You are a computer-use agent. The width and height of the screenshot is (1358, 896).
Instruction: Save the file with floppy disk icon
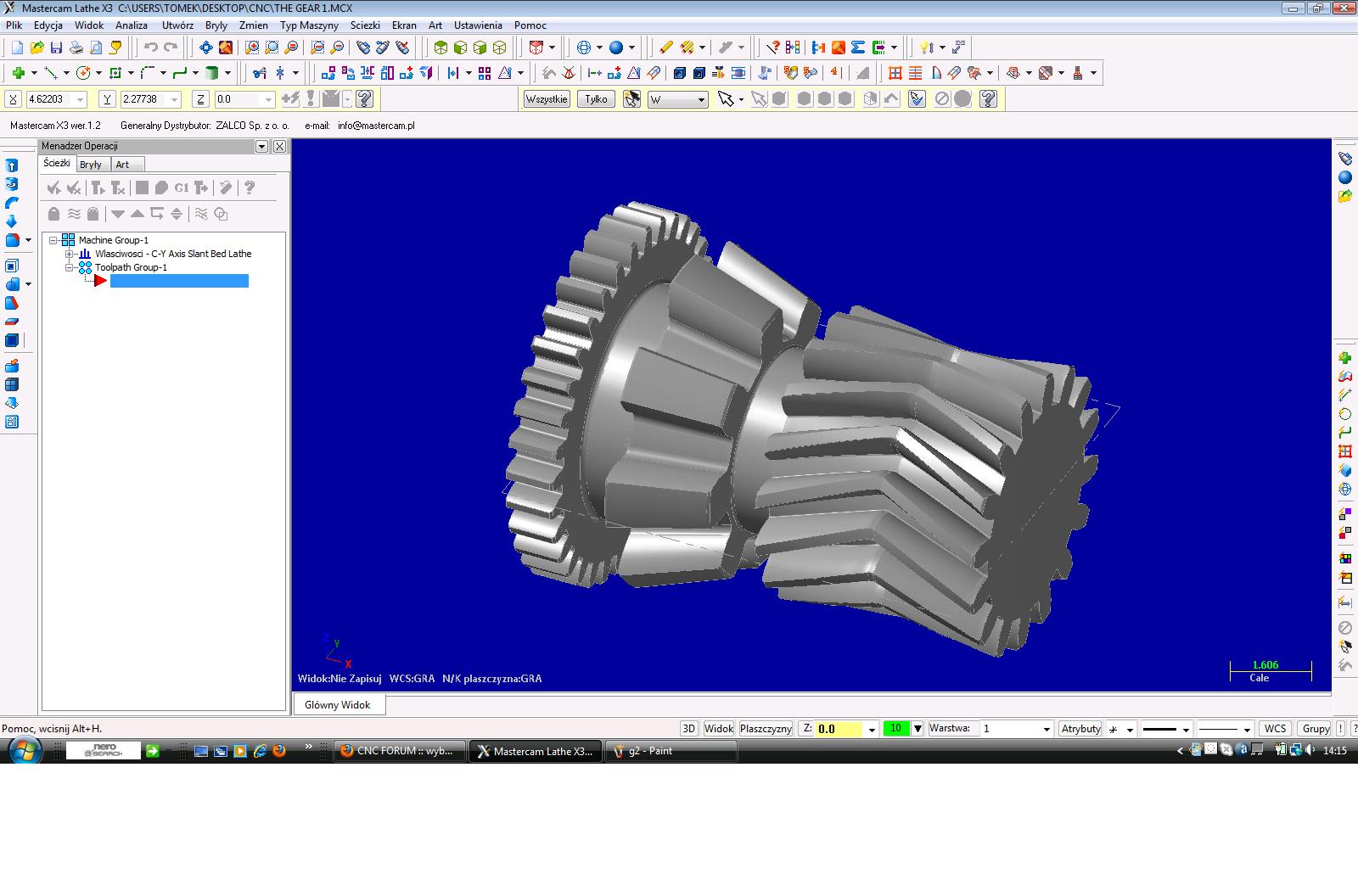tap(56, 48)
